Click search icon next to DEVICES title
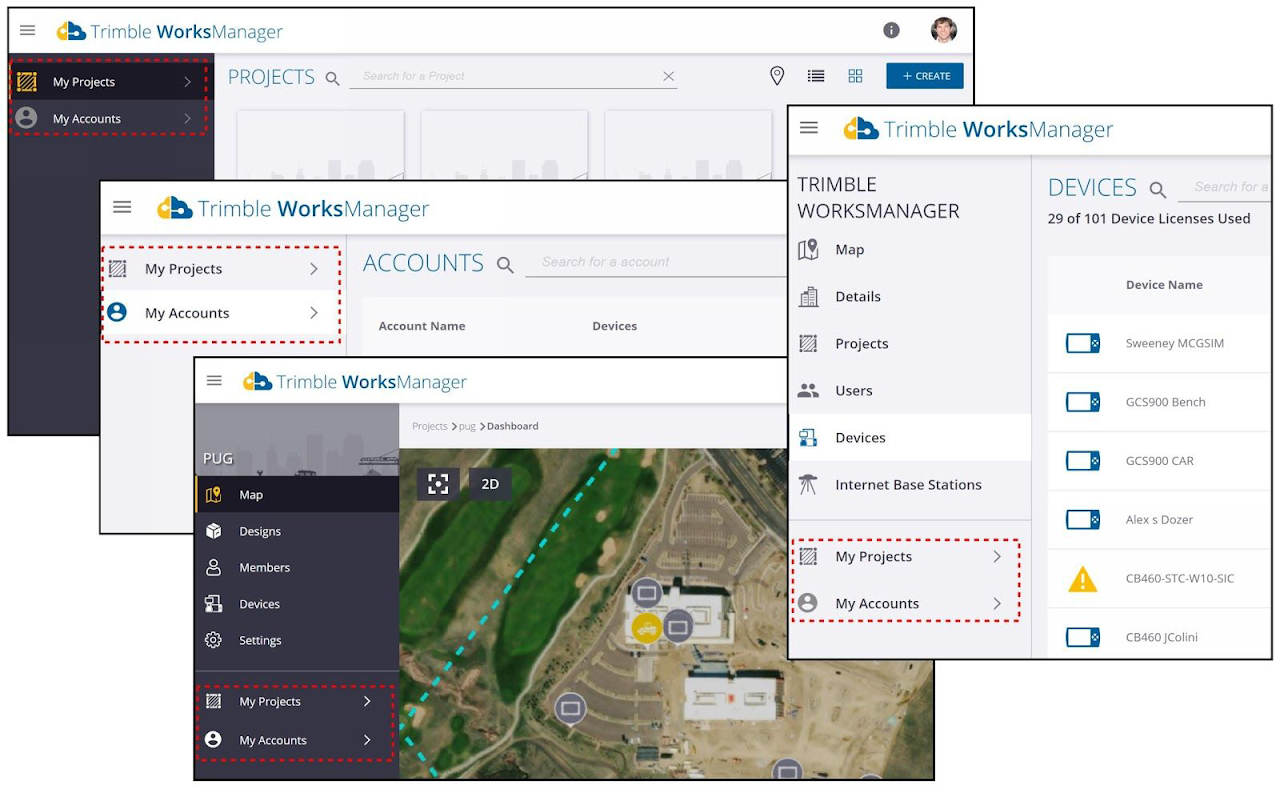Image resolution: width=1280 pixels, height=793 pixels. point(1158,190)
